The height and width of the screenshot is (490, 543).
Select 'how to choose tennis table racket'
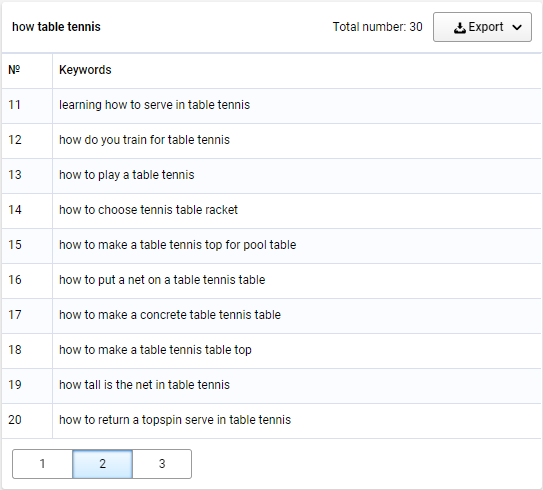coord(149,210)
